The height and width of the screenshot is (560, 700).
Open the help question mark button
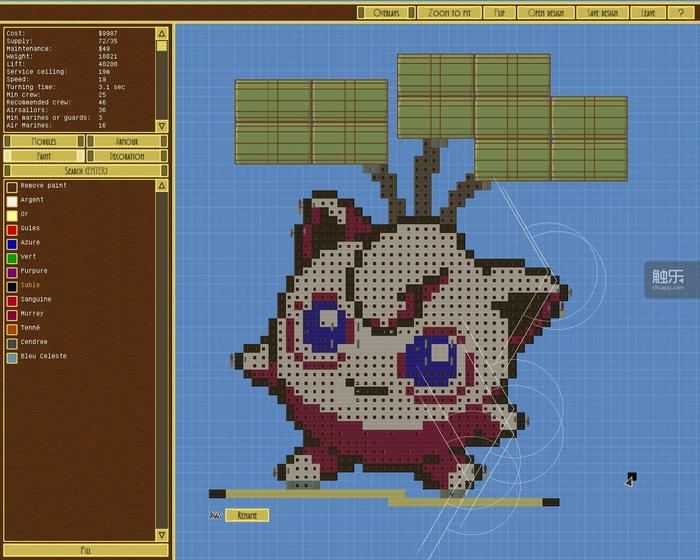[680, 13]
